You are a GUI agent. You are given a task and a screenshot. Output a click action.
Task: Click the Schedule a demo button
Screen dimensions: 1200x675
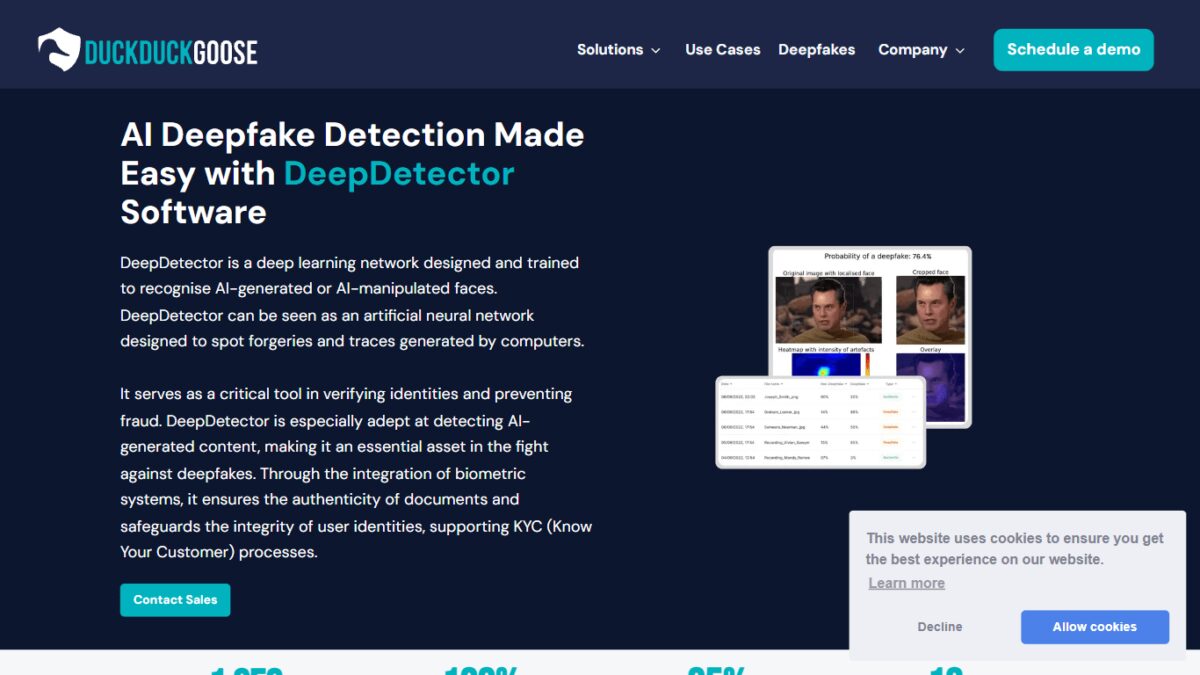1073,49
